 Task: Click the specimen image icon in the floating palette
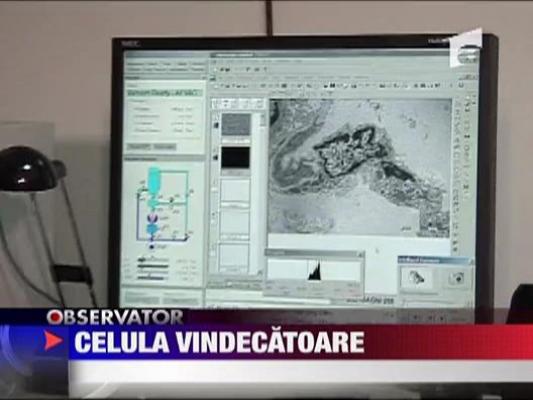[x=416, y=278]
